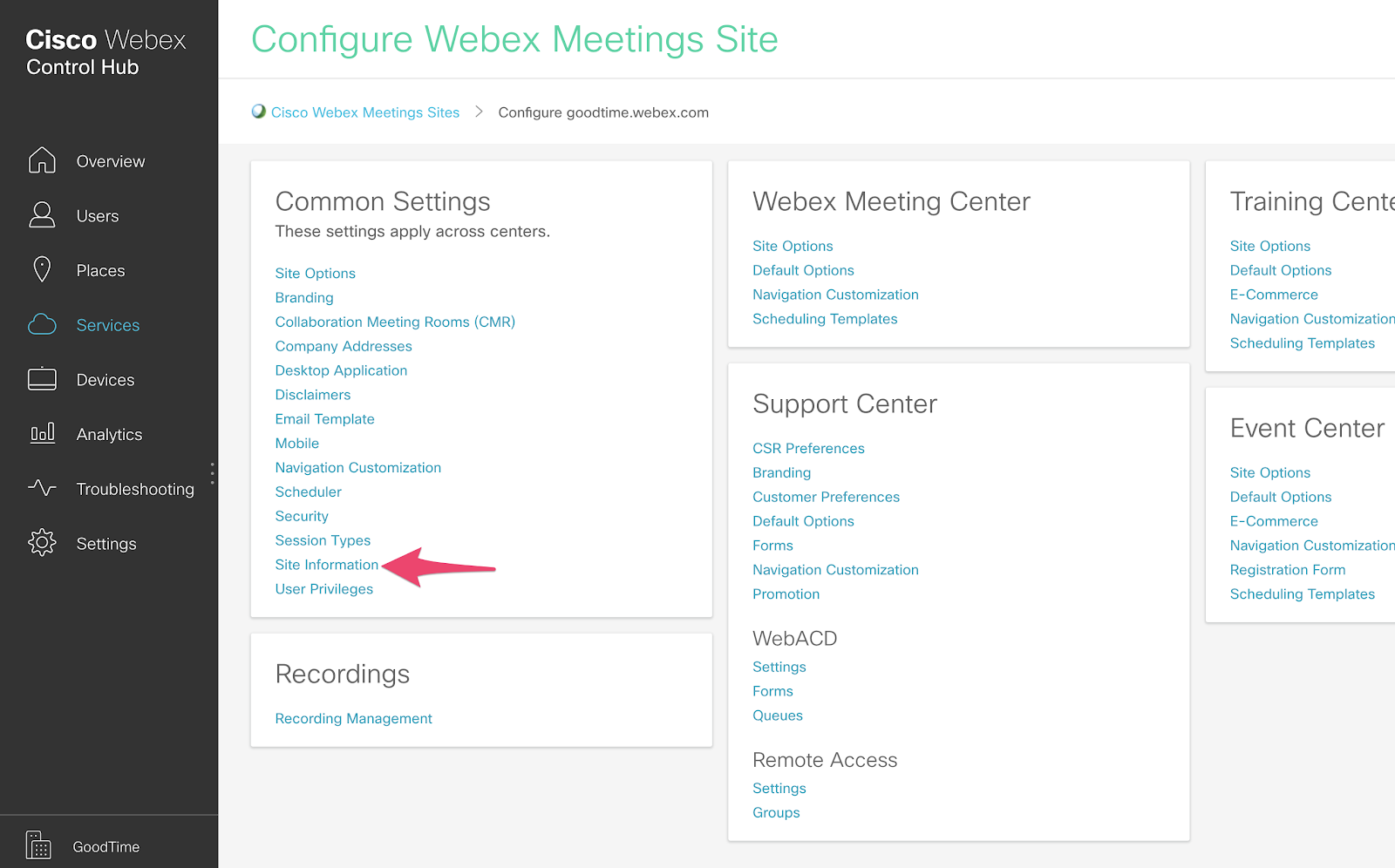Select Analytics in the sidebar menu
The width and height of the screenshot is (1395, 868).
[109, 434]
